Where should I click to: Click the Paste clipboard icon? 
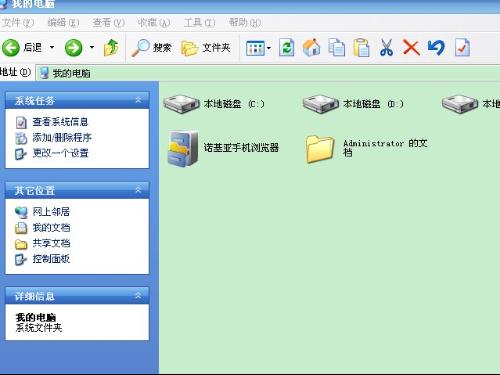click(x=362, y=48)
